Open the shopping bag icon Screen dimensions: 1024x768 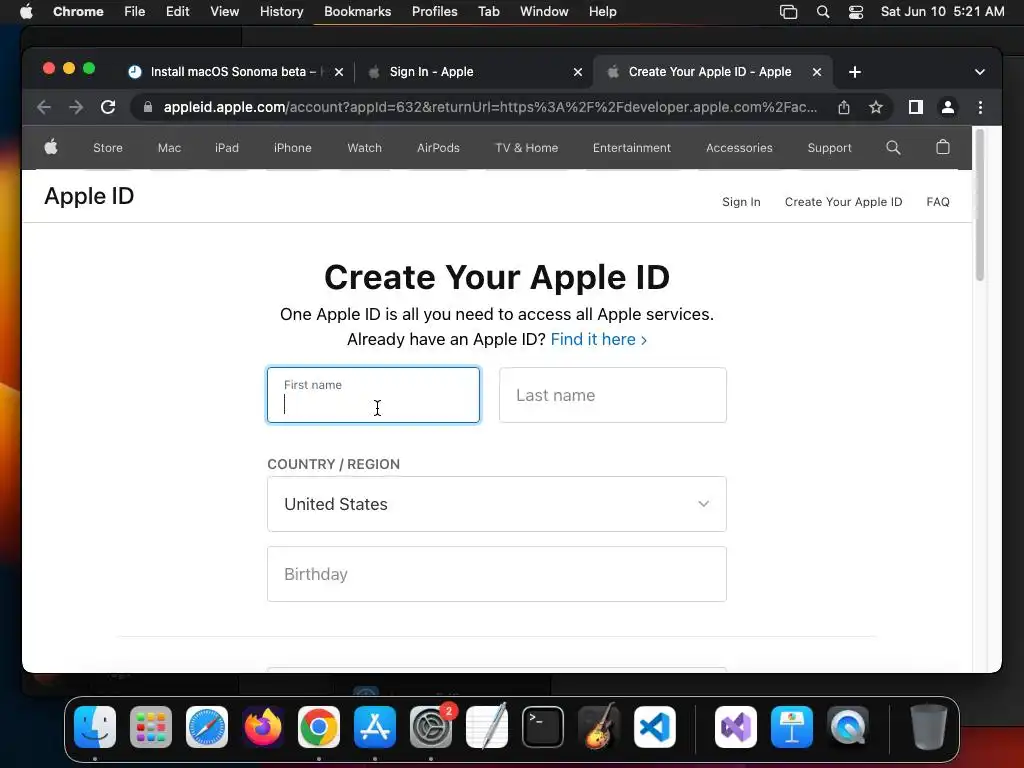point(942,147)
